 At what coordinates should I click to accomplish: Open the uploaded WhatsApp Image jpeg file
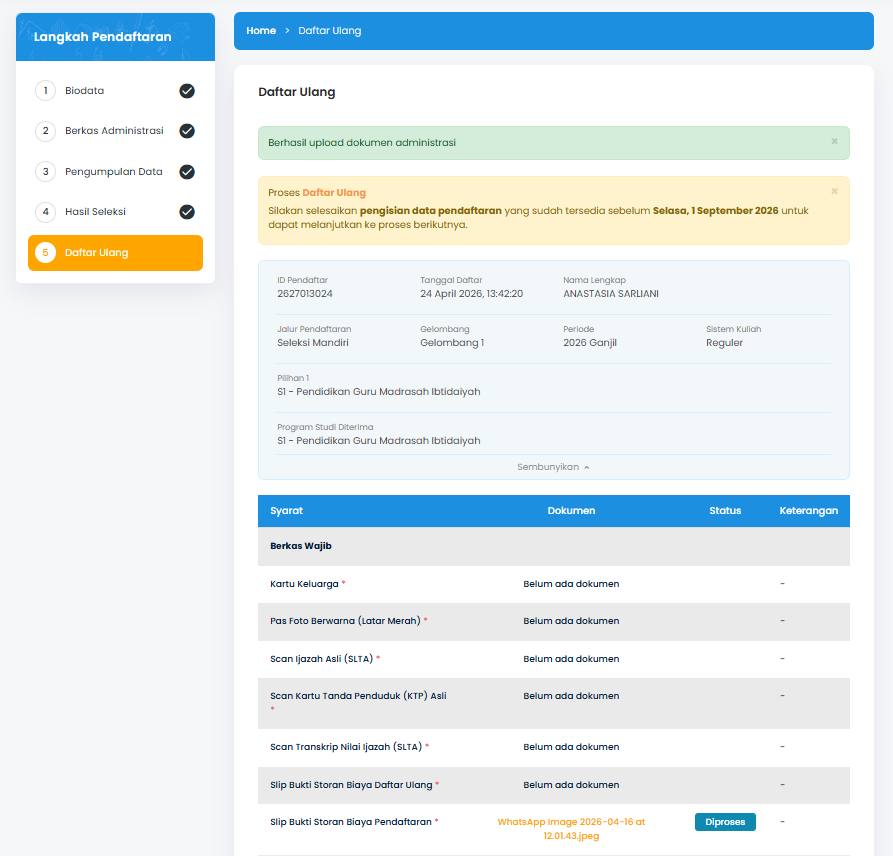coord(571,829)
